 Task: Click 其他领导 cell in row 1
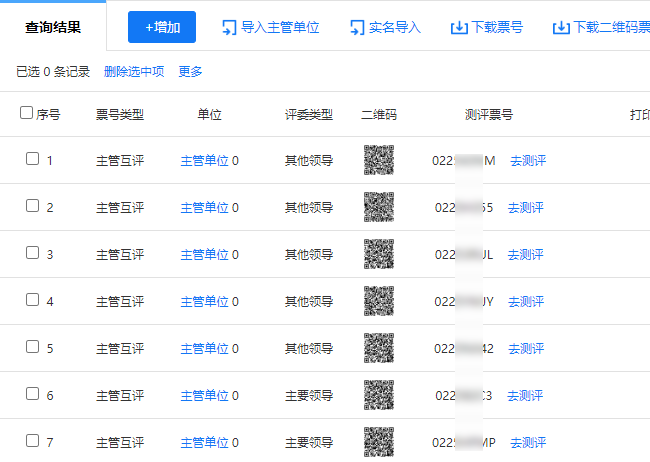(x=309, y=160)
